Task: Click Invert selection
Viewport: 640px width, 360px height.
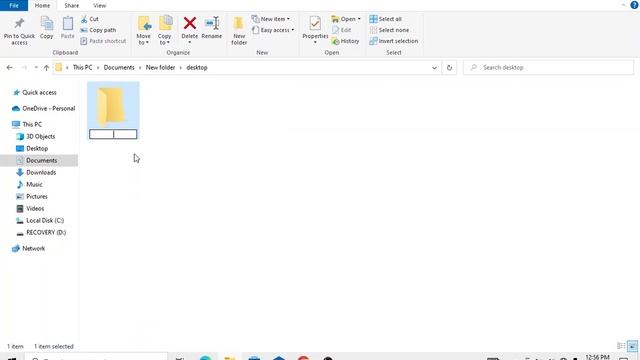Action: point(394,41)
